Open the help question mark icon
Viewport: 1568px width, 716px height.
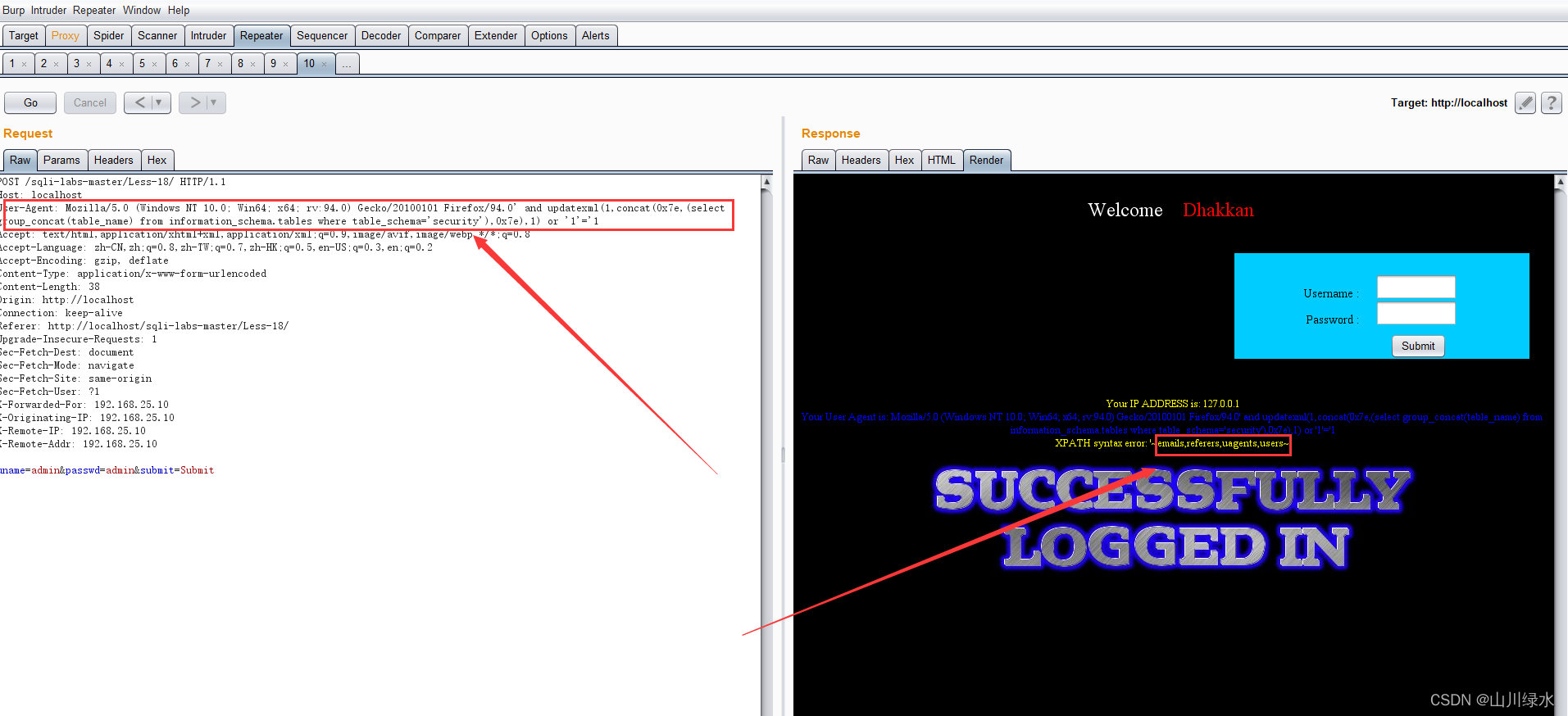[1551, 102]
